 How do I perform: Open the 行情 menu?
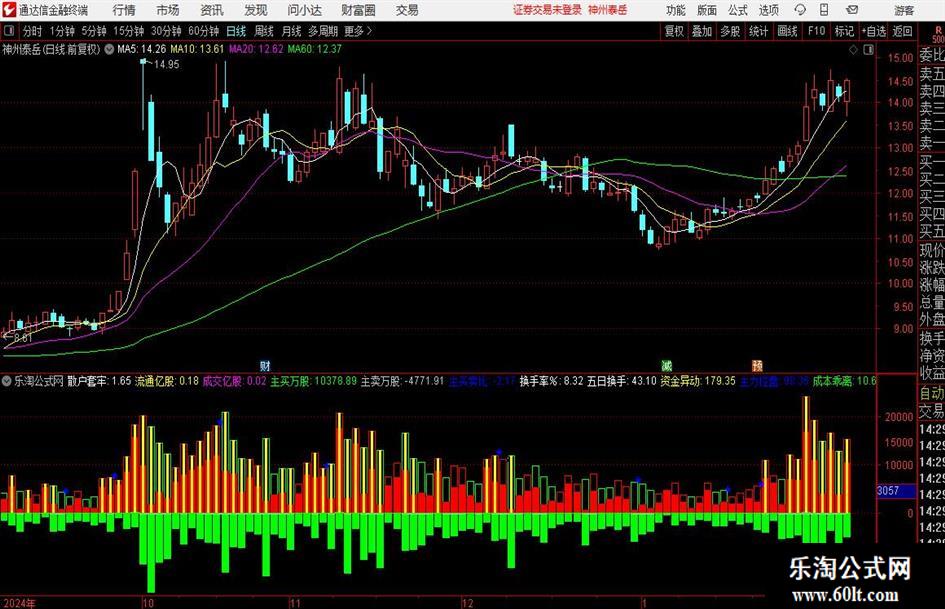pyautogui.click(x=124, y=10)
